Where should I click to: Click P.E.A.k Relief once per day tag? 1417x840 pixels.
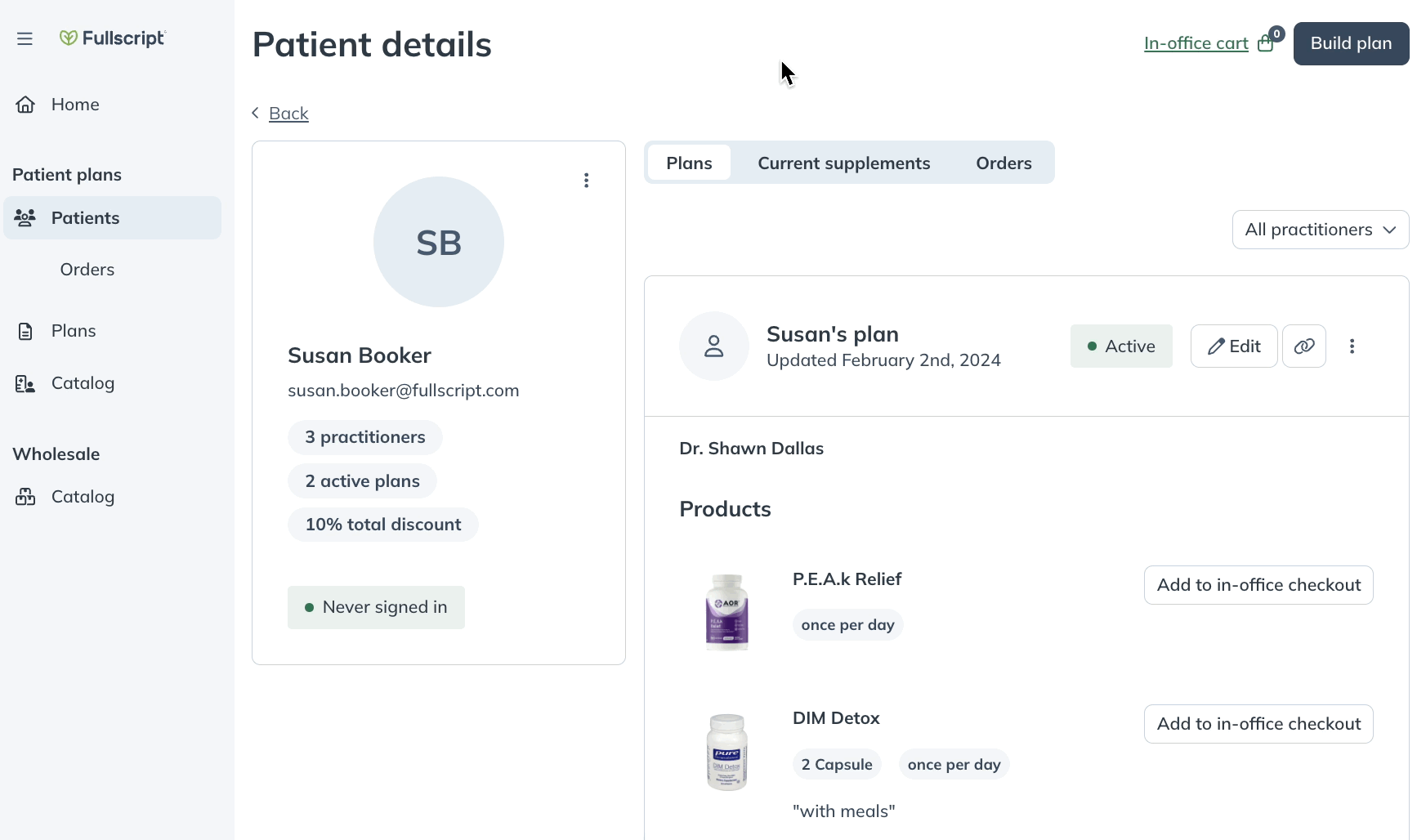click(848, 625)
